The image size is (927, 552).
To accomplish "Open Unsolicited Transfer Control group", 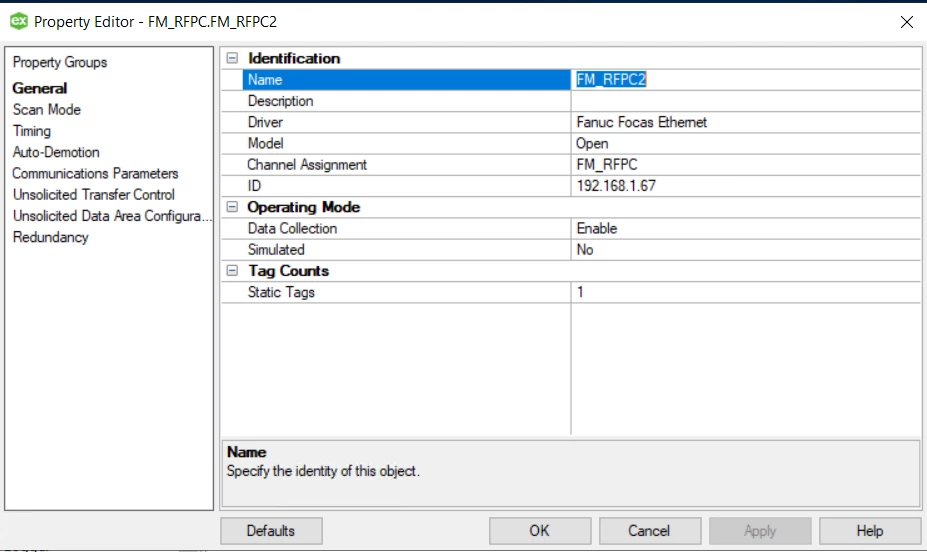I will tap(94, 194).
